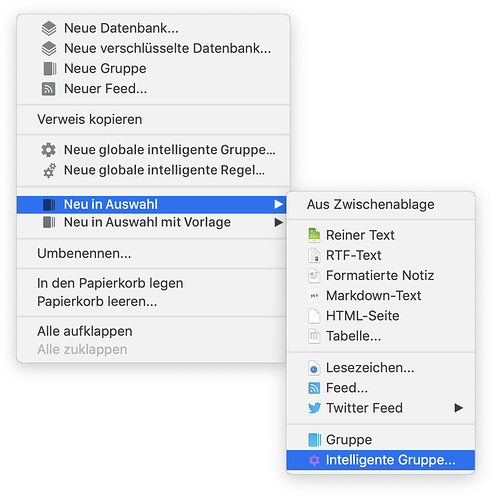Viewport: 497px width, 500px height.
Task: Click the stacked-layers icon beside Neue Datenbank
Action: coord(49,28)
